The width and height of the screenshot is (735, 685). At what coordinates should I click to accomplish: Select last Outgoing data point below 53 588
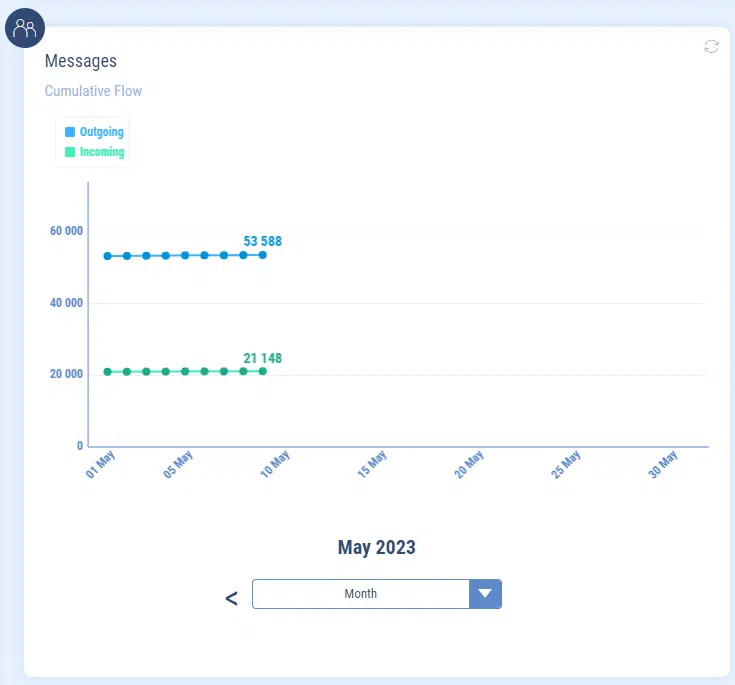point(263,255)
